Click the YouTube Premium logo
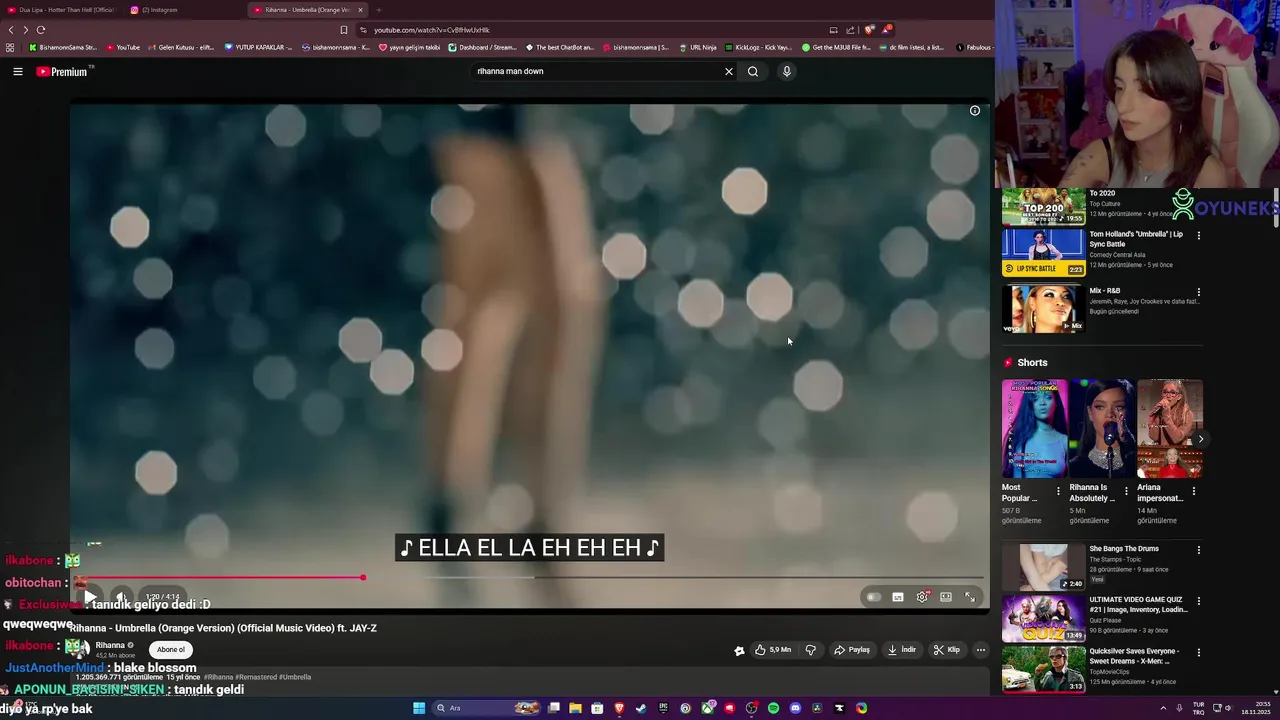 pos(64,71)
